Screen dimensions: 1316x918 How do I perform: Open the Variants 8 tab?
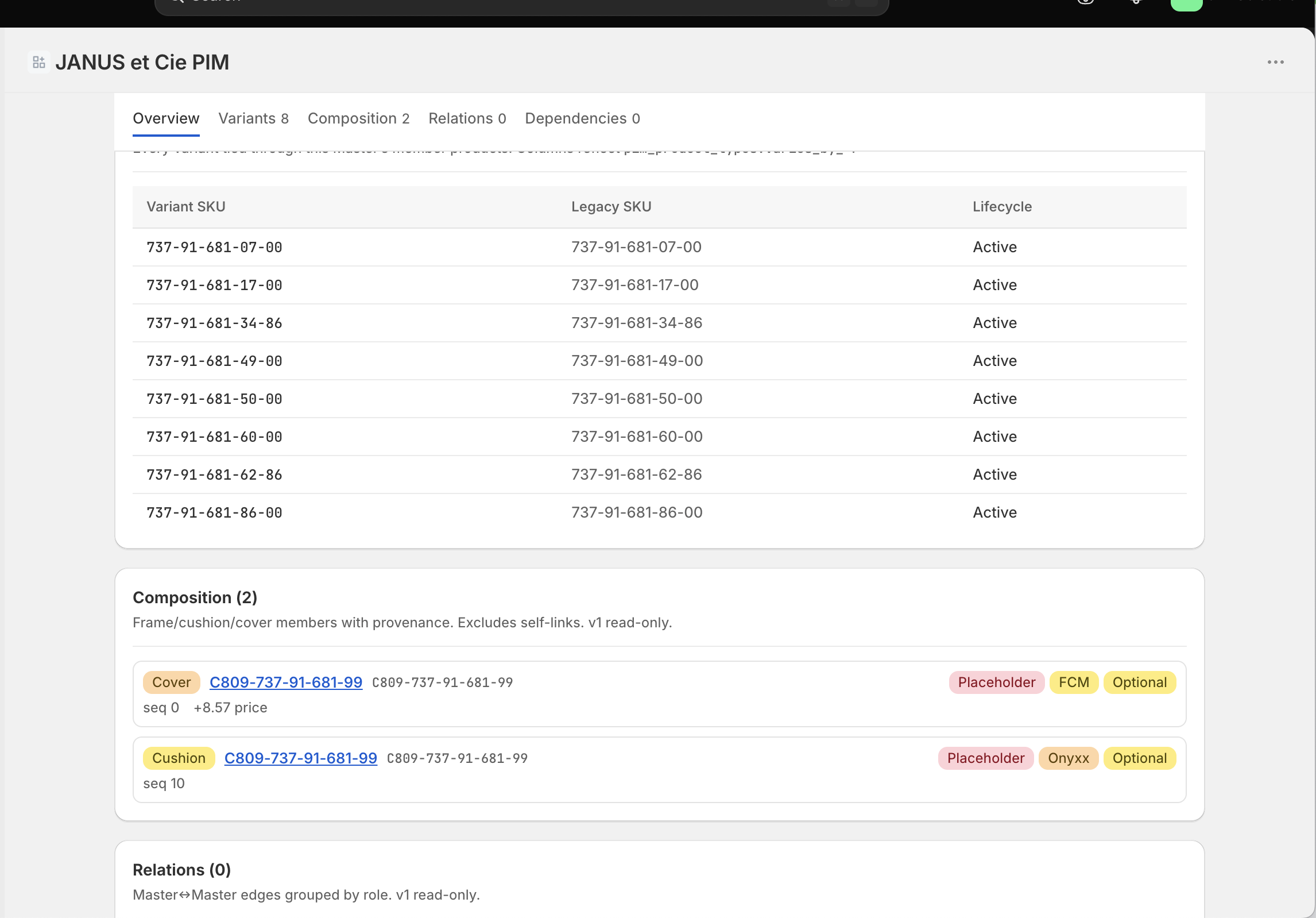coord(253,118)
